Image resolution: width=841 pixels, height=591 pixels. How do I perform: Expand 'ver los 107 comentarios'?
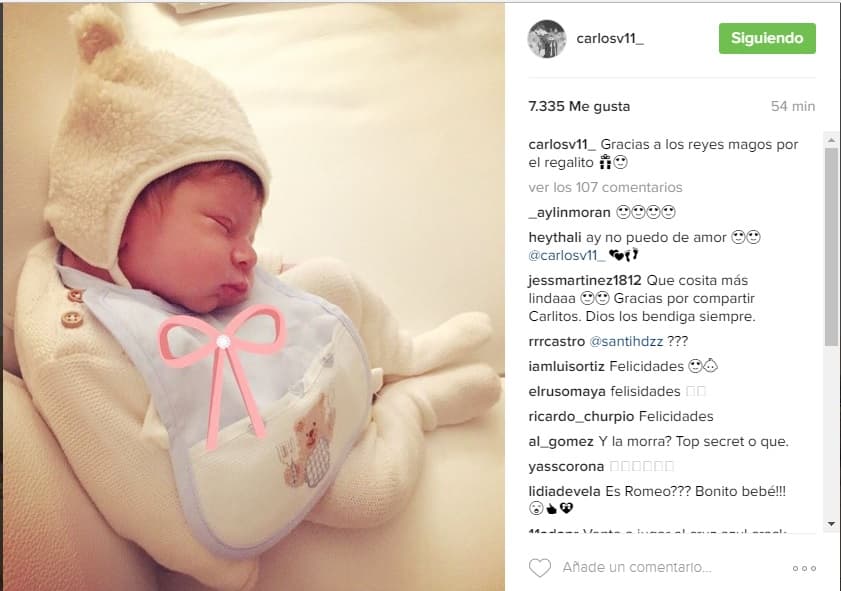[x=605, y=187]
